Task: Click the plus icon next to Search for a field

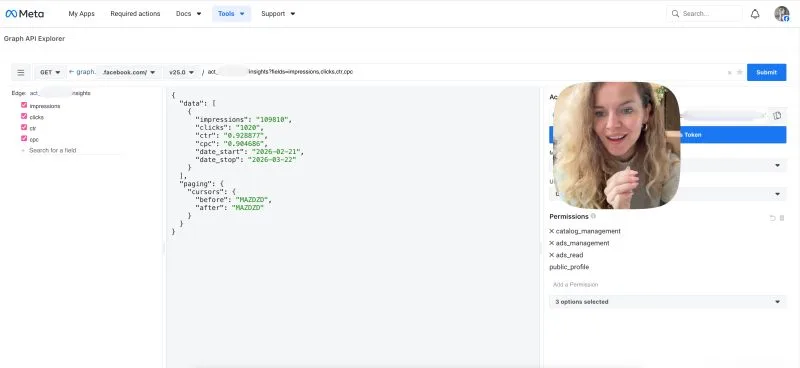Action: (x=23, y=151)
